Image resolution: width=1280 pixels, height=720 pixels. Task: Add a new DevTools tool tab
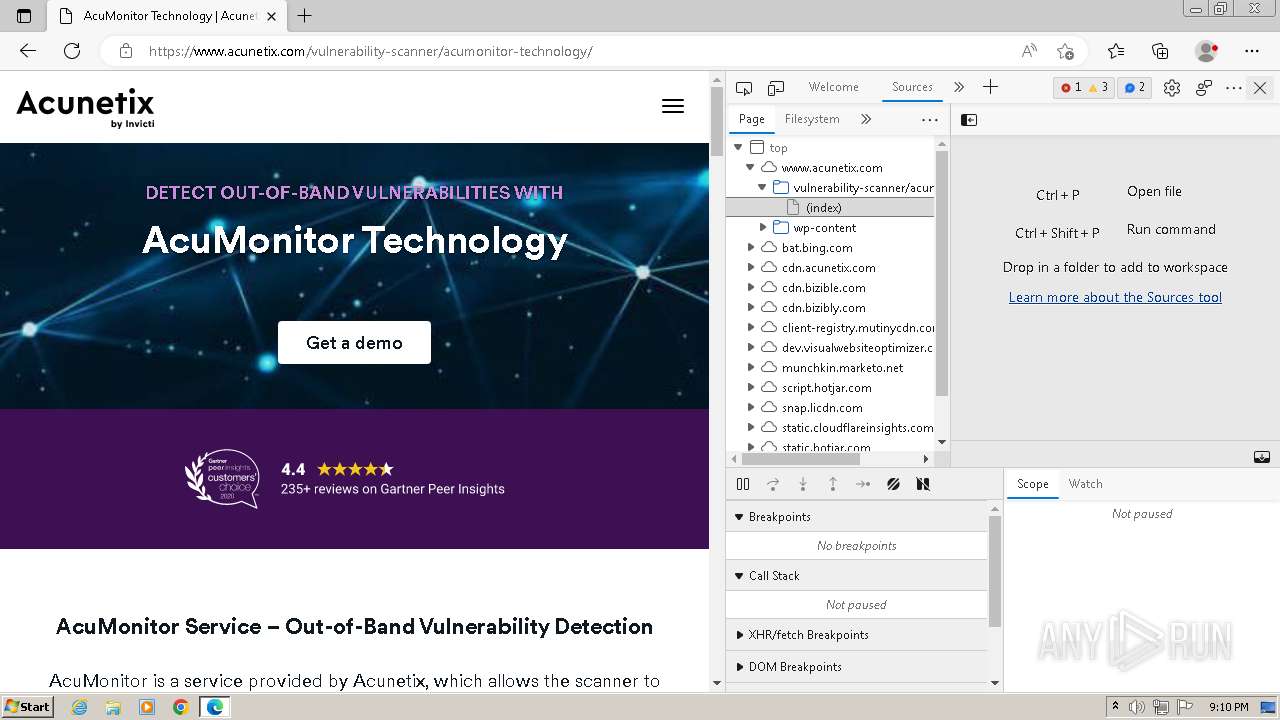[x=990, y=87]
